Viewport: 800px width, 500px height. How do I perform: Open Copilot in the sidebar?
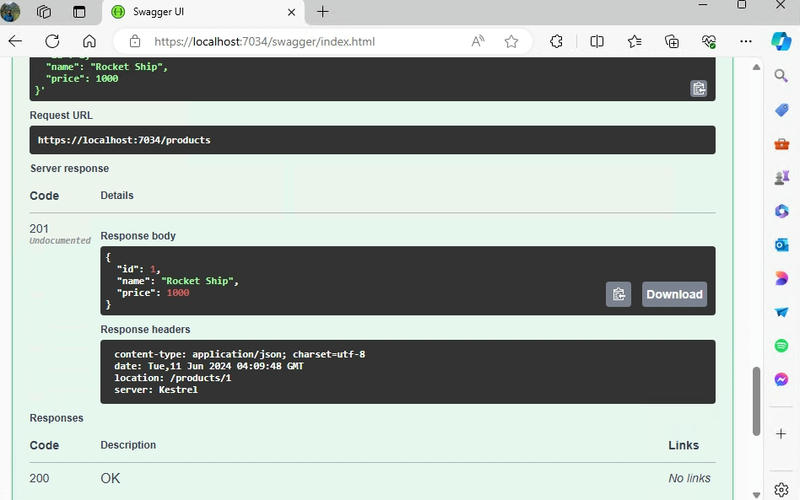tap(781, 41)
